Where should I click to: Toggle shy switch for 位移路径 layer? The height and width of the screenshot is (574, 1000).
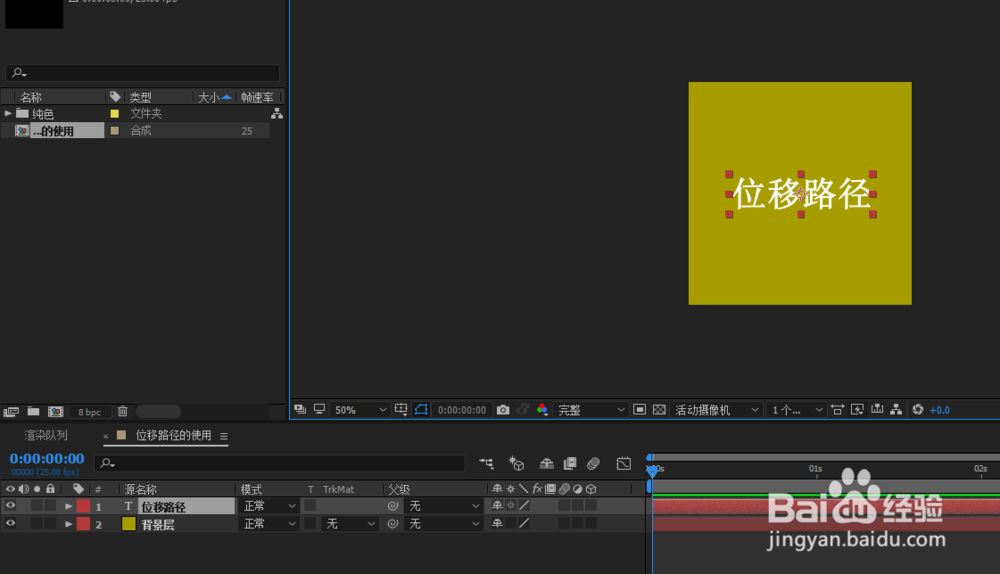tap(497, 506)
